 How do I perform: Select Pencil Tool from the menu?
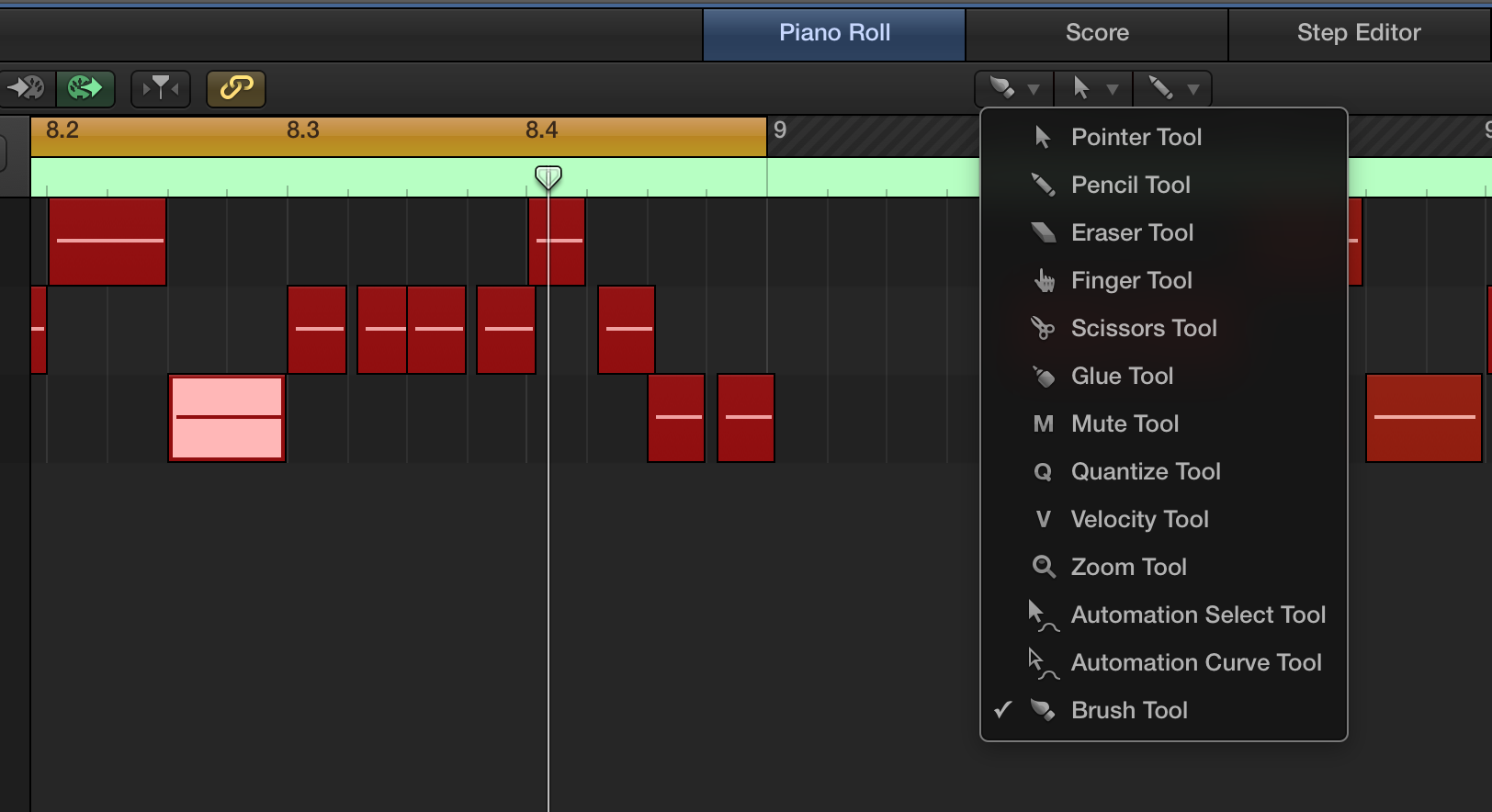pos(1164,185)
